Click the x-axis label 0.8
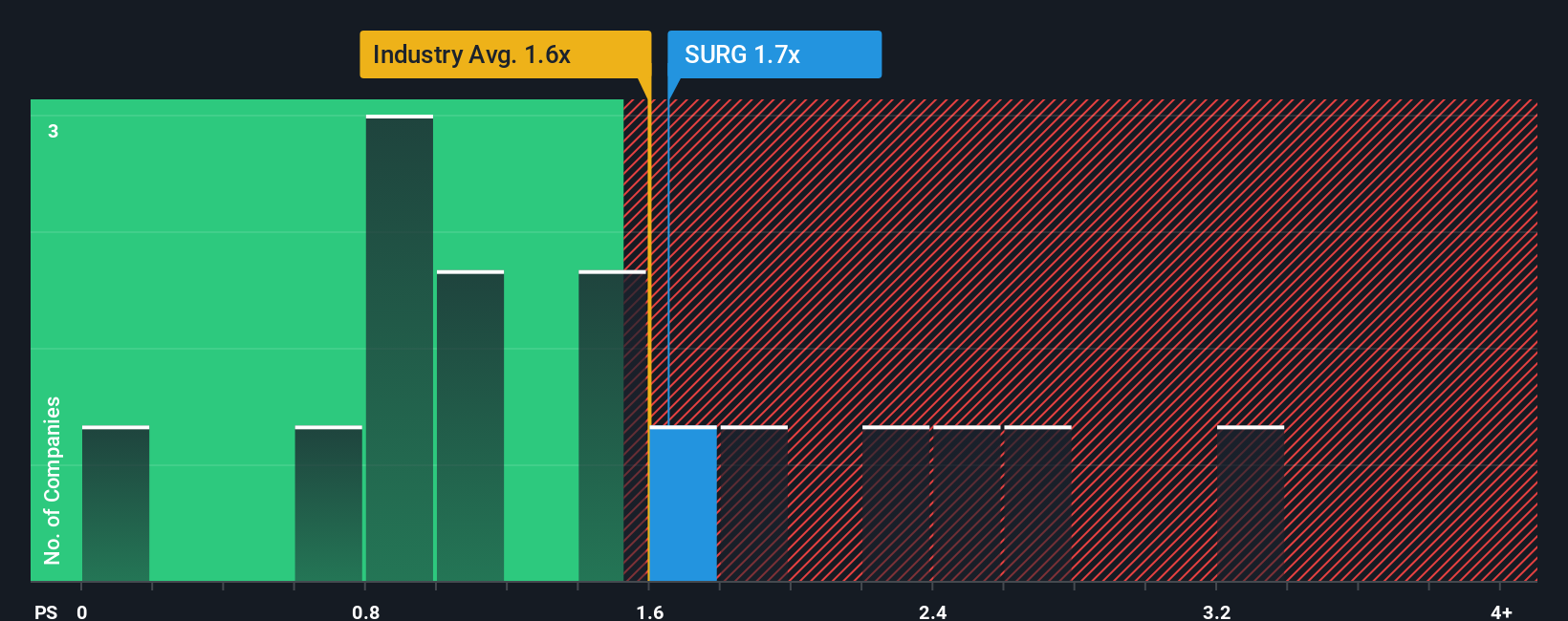 coord(366,611)
